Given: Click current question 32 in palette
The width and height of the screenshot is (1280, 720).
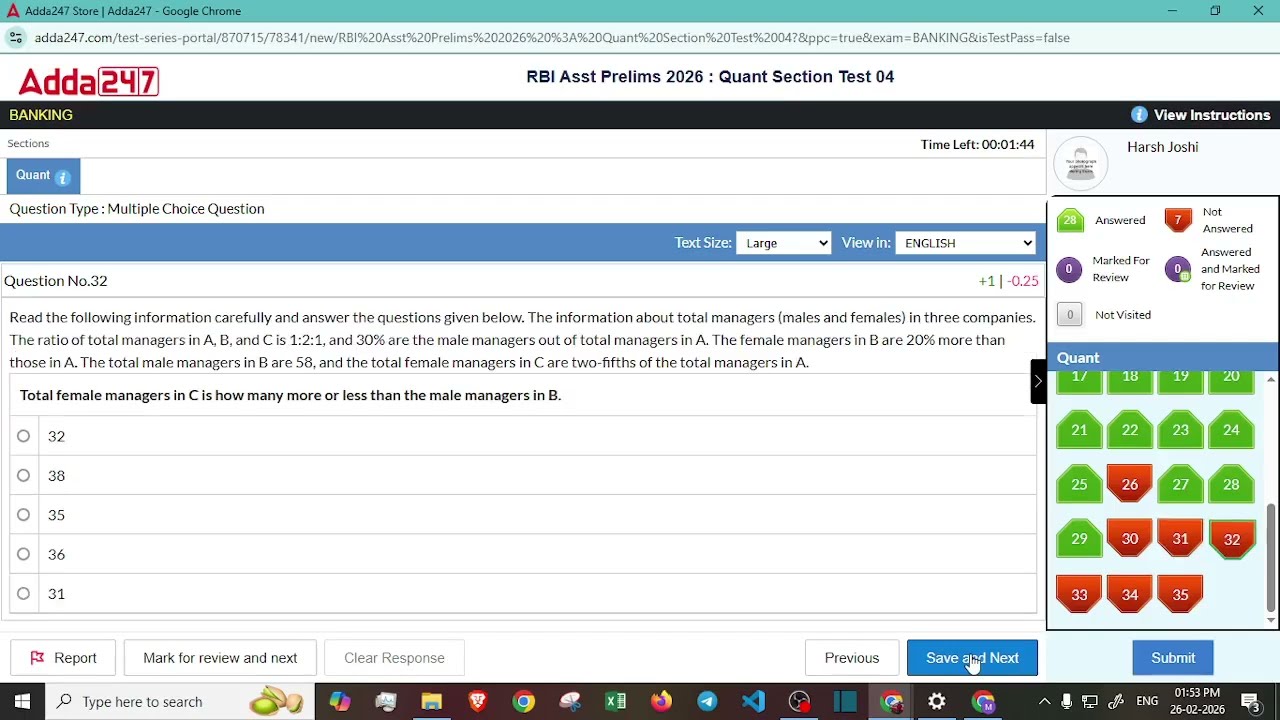Looking at the screenshot, I should (x=1232, y=540).
